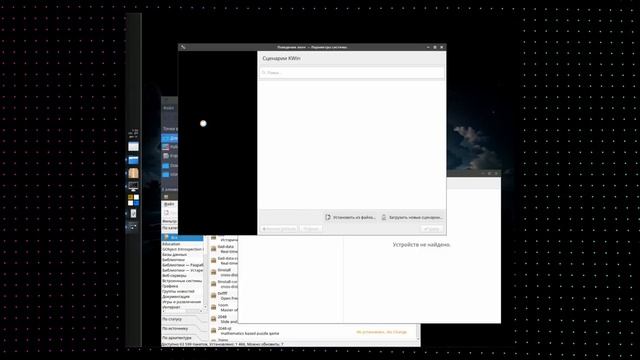Select the 'Документация' category

182,297
